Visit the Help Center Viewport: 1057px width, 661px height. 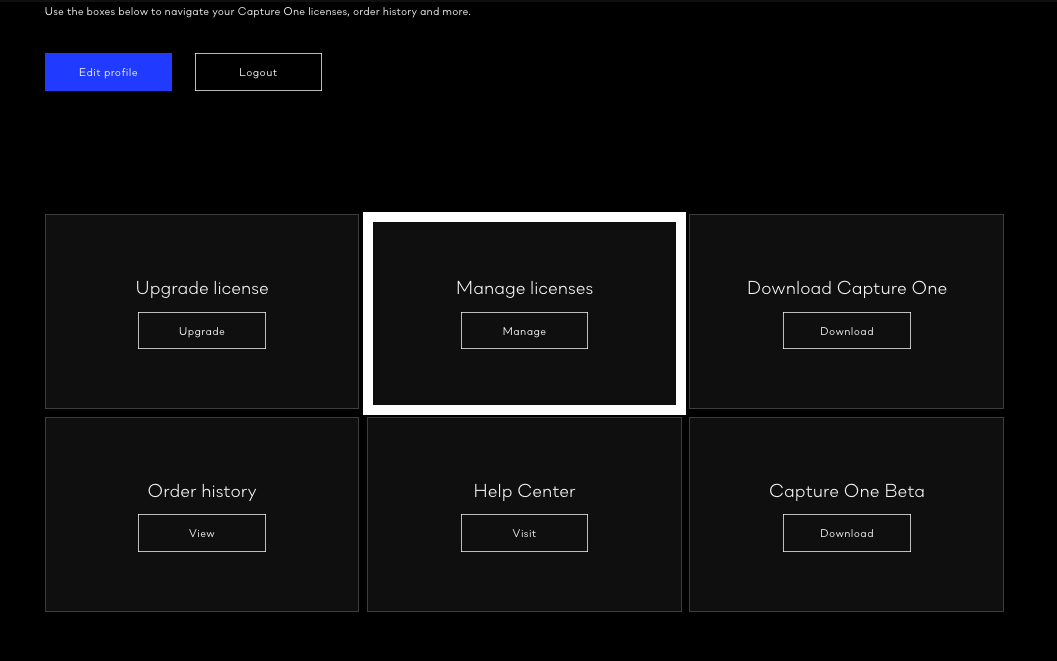[524, 533]
